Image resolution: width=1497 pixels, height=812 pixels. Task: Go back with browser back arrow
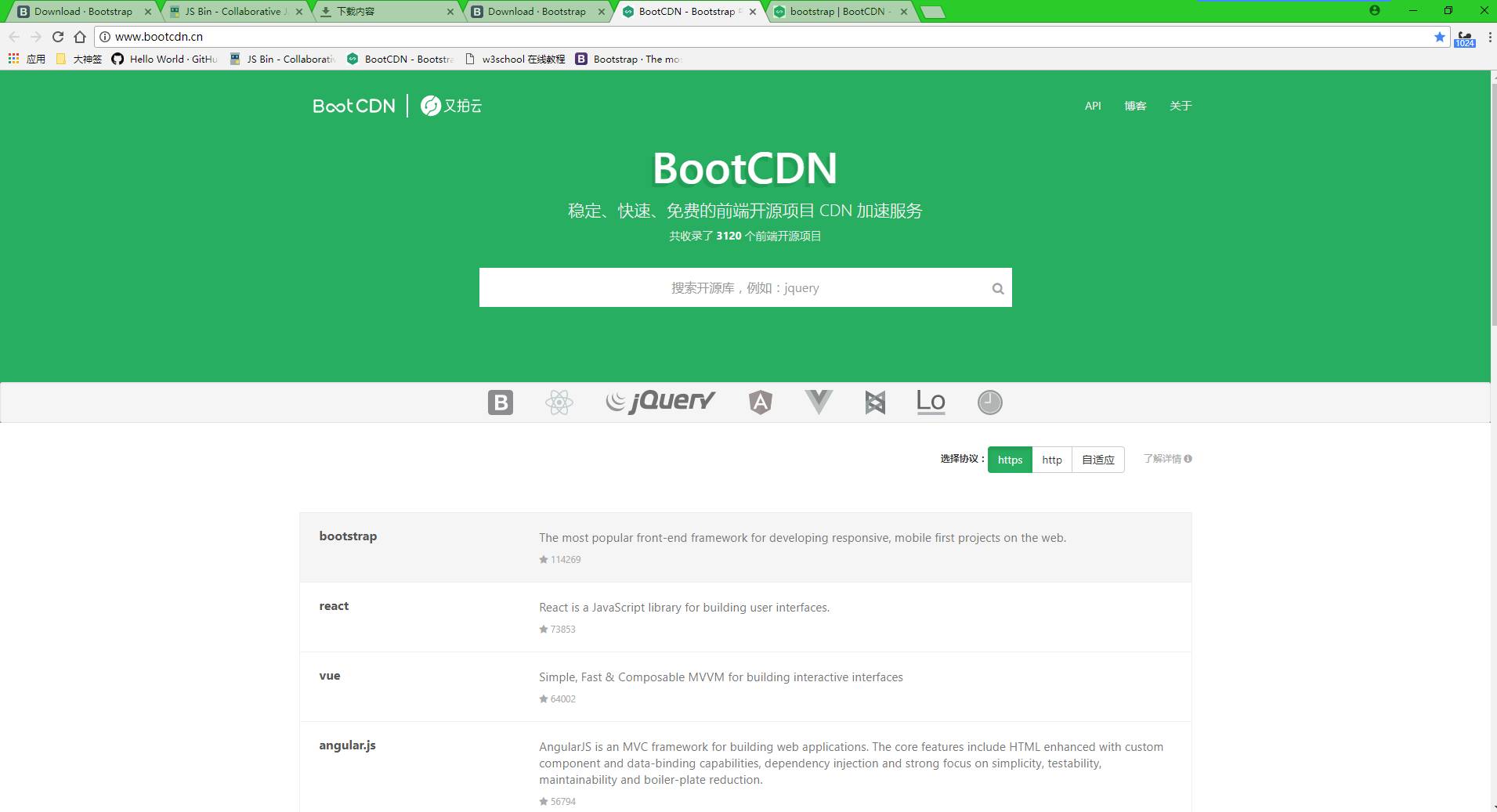pyautogui.click(x=14, y=36)
